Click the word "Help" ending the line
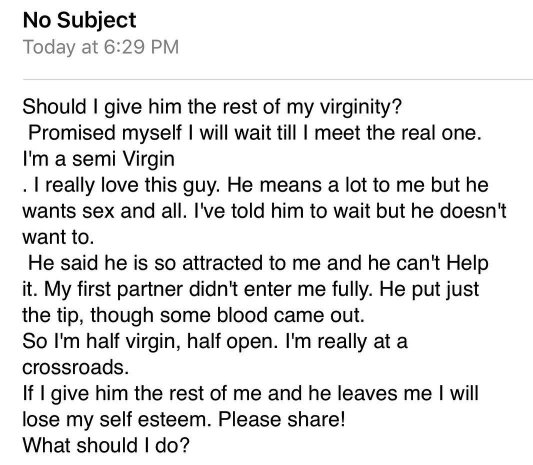The width and height of the screenshot is (533, 465). click(467, 263)
